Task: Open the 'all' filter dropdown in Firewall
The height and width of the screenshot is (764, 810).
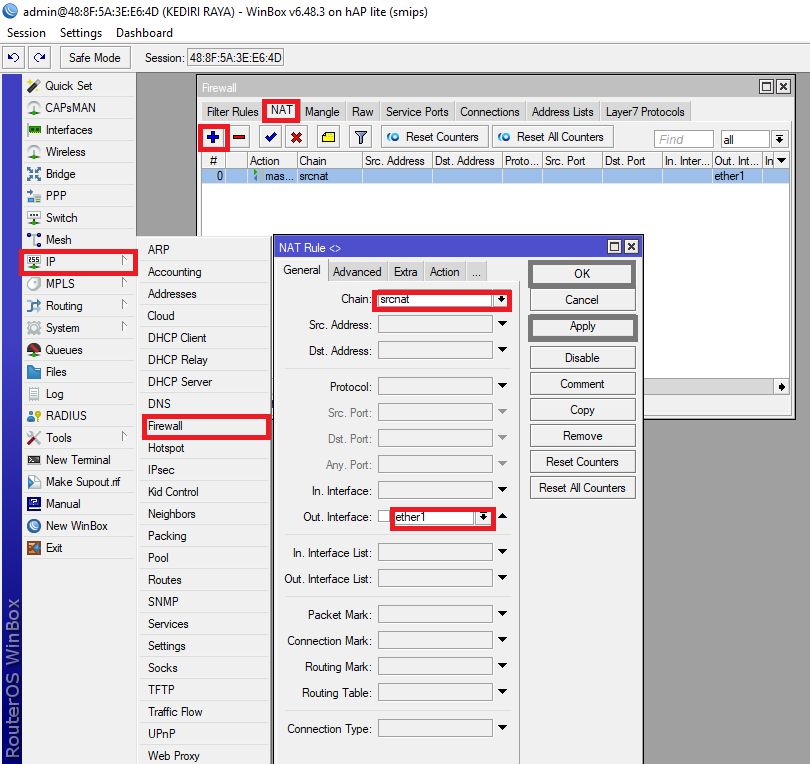Action: point(780,139)
